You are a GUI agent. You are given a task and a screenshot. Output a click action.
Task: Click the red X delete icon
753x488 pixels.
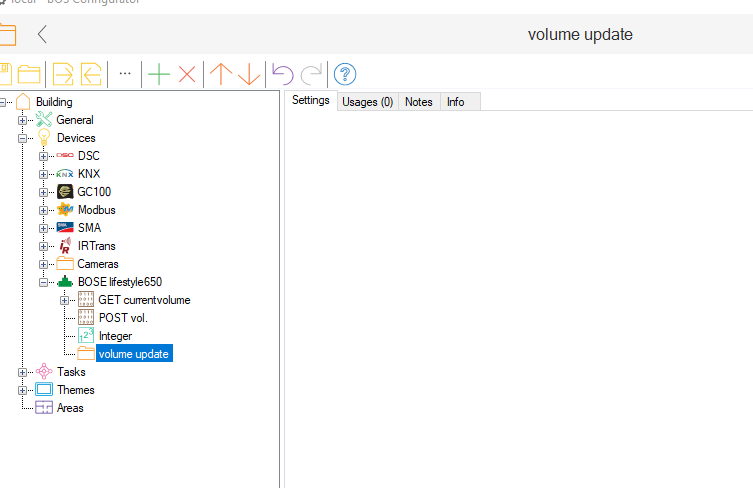(186, 74)
